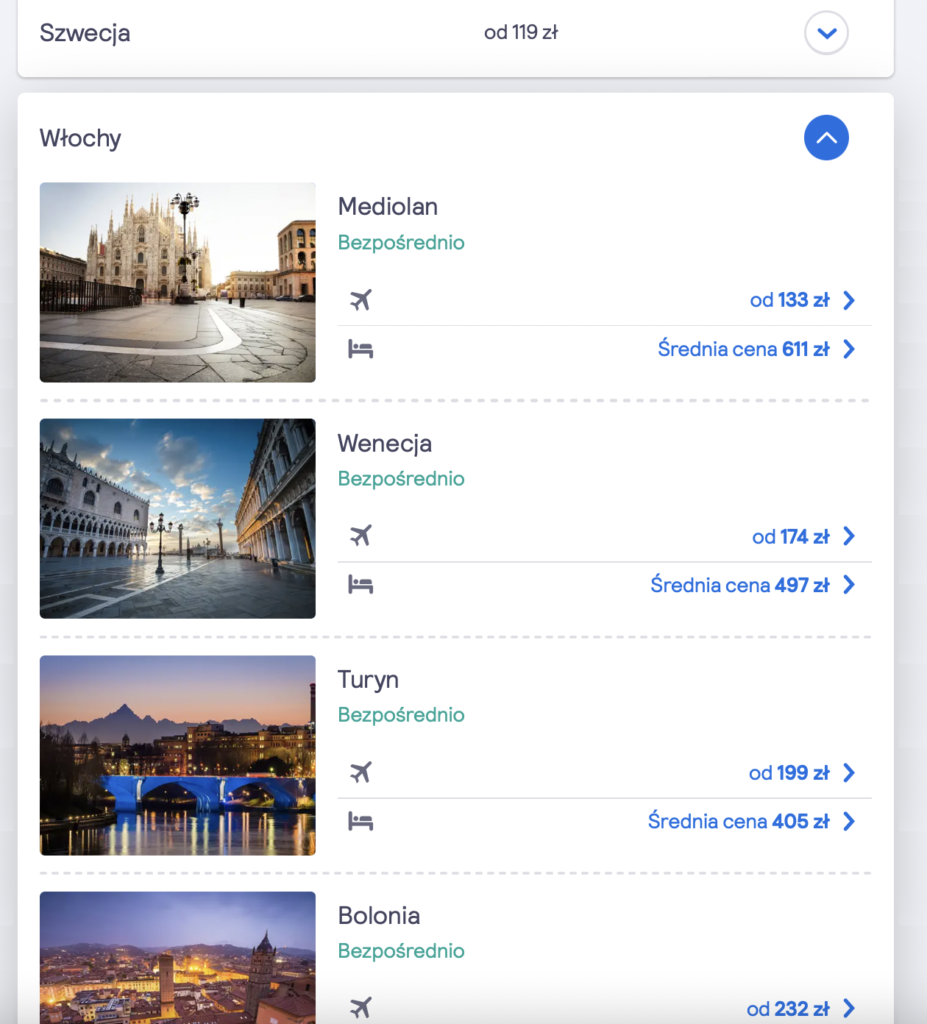The width and height of the screenshot is (927, 1024).
Task: Click the bed icon in the Mediolan row
Action: [x=361, y=349]
